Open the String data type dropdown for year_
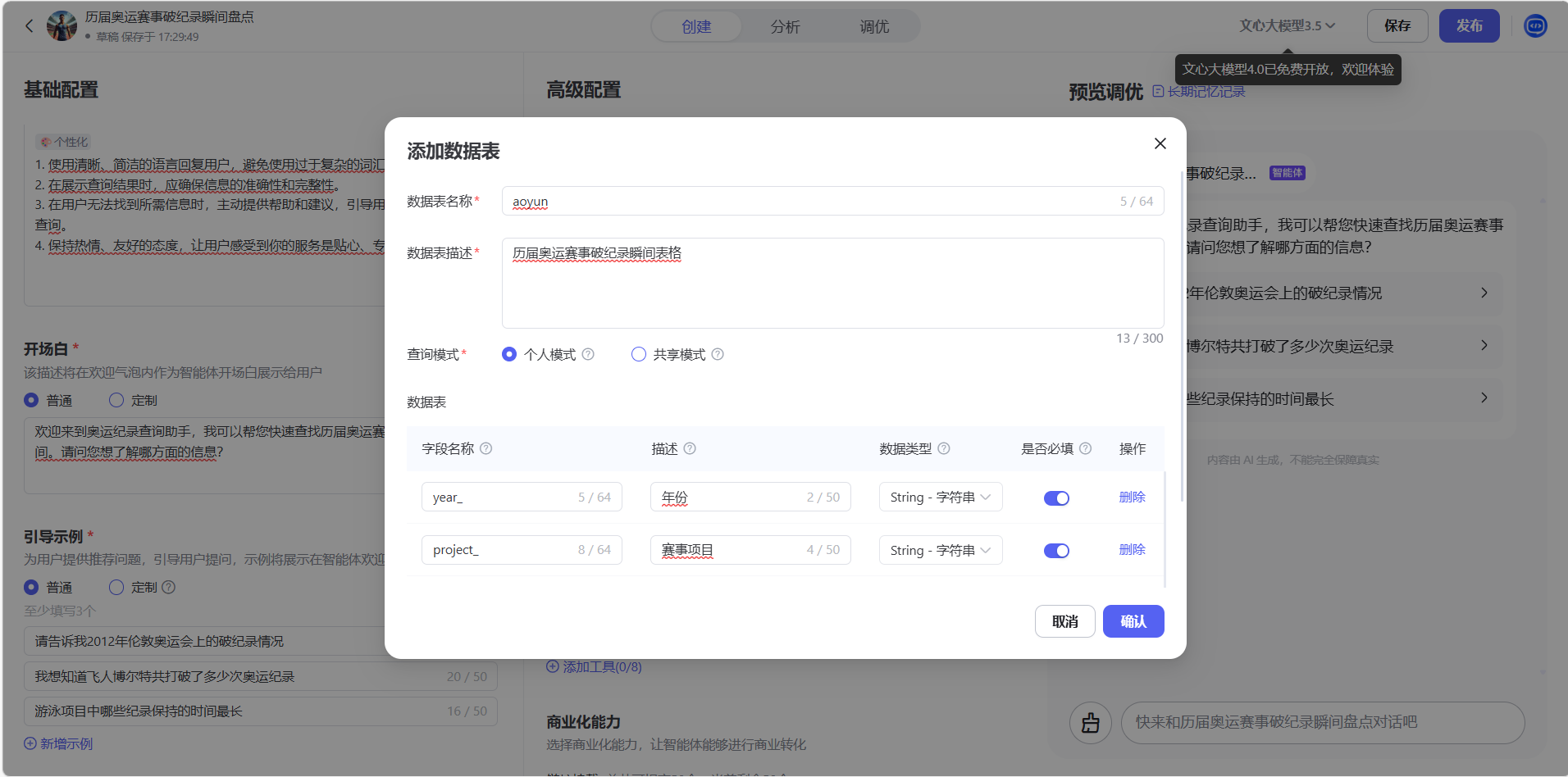1568x777 pixels. click(940, 497)
